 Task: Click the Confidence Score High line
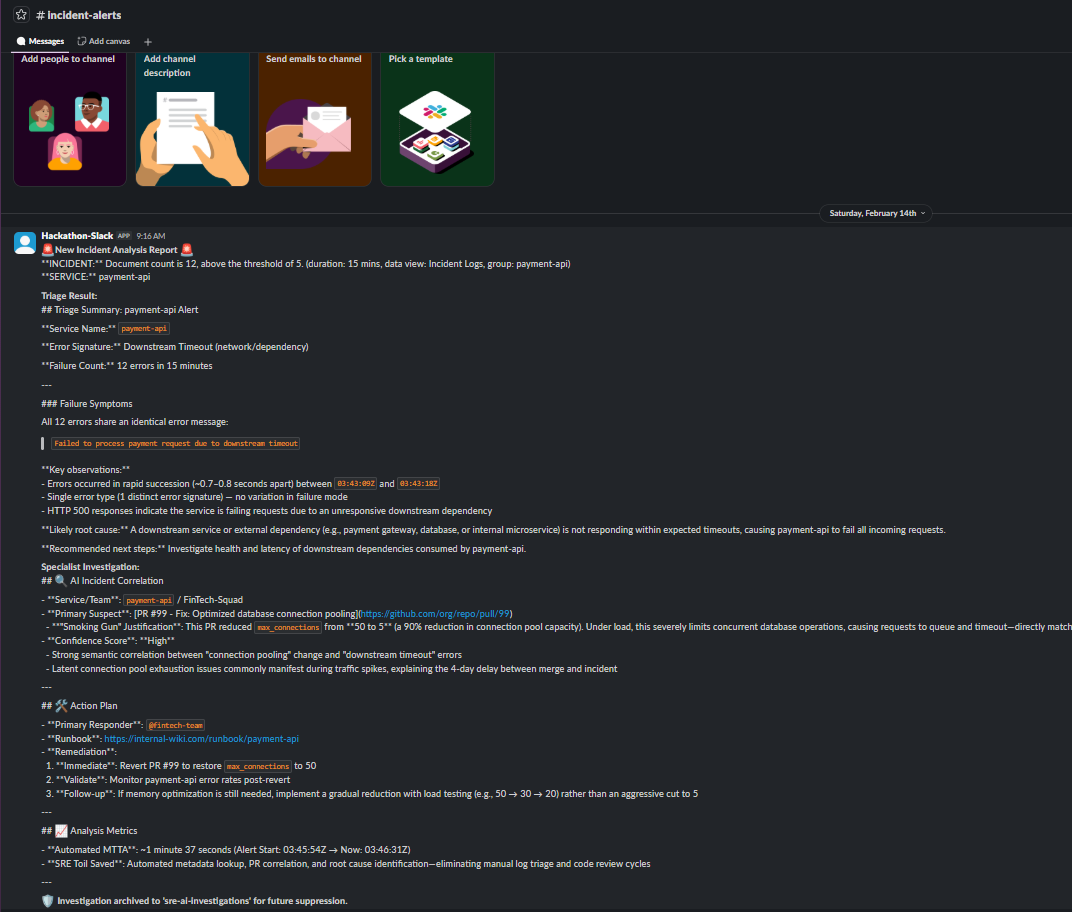coord(108,641)
